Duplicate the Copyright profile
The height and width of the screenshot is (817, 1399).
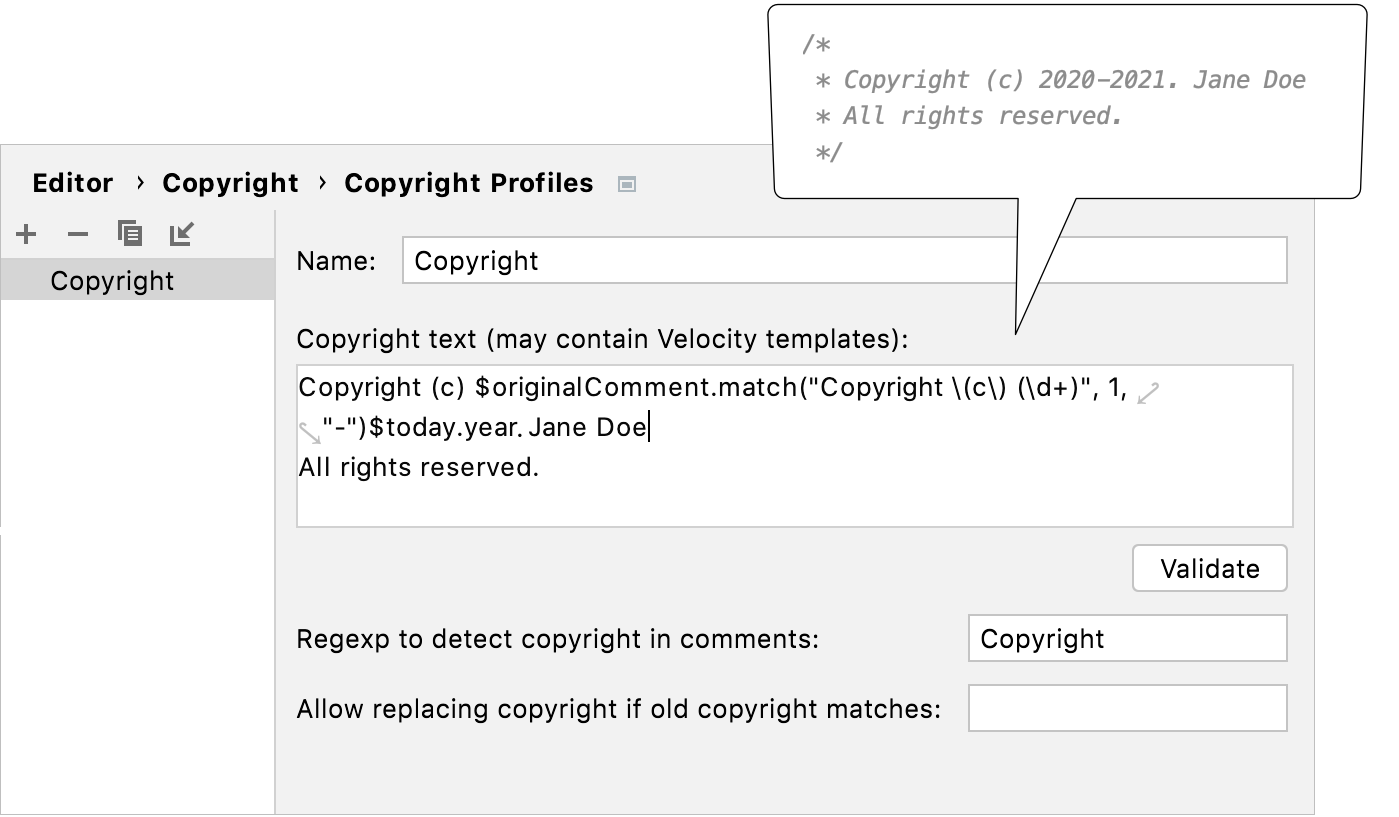128,233
